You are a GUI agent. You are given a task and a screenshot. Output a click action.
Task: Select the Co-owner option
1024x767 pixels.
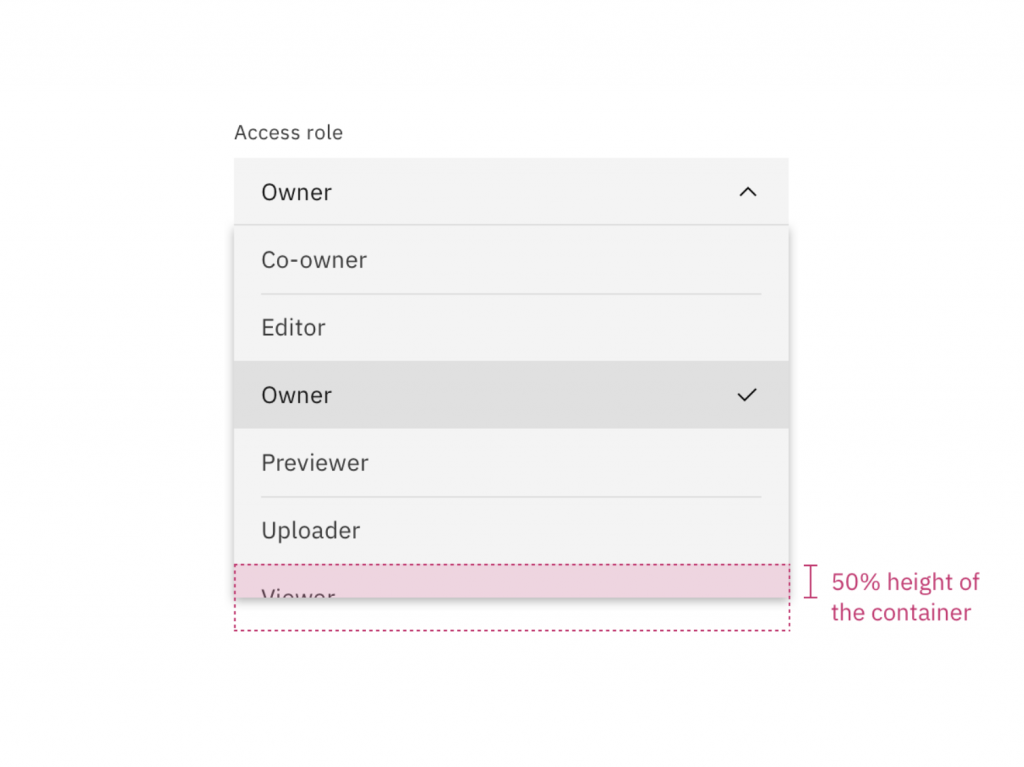[x=314, y=260]
